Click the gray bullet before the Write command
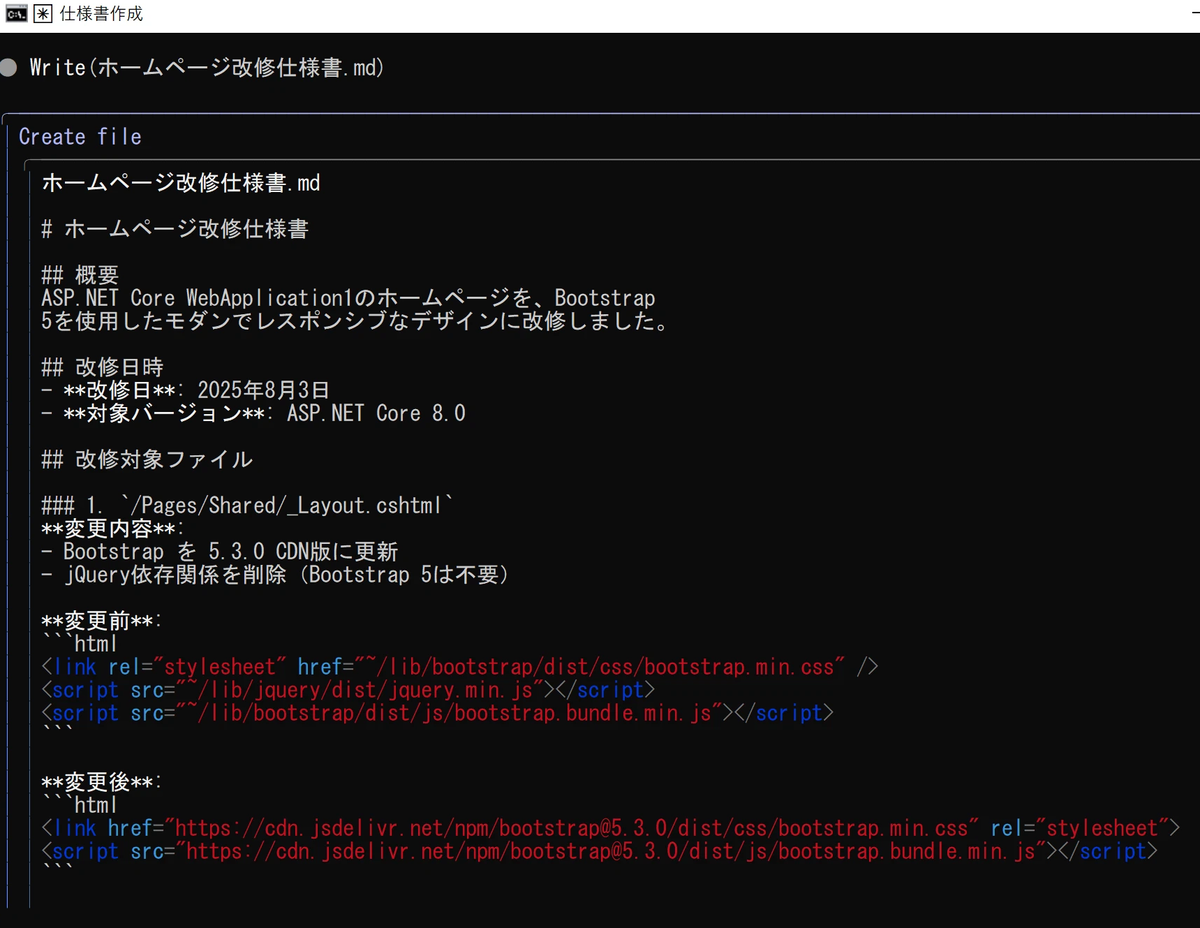Image resolution: width=1200 pixels, height=928 pixels. [9, 68]
